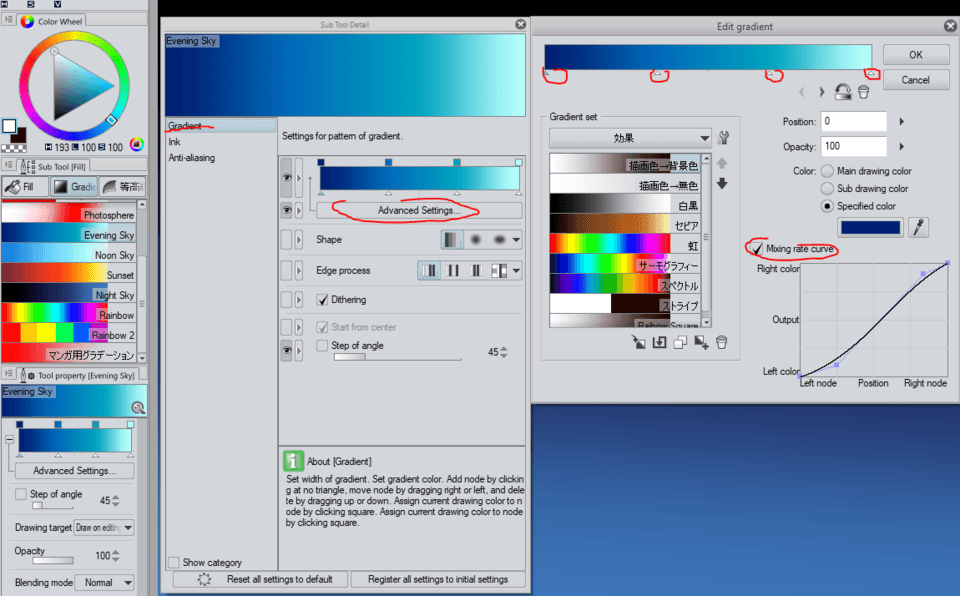Click the reverse gradient icon in Edit gradient
The image size is (960, 596).
[843, 92]
